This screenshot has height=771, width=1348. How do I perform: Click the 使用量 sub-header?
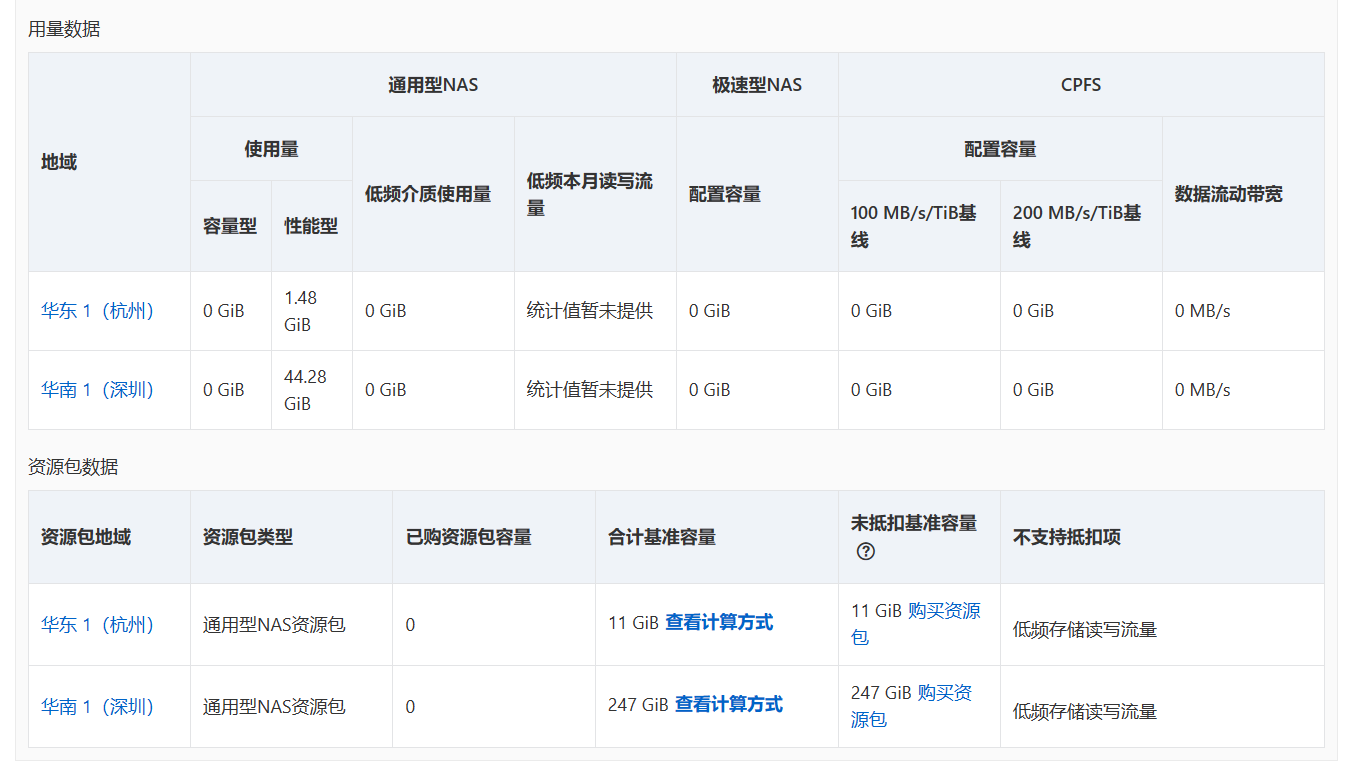coord(271,149)
